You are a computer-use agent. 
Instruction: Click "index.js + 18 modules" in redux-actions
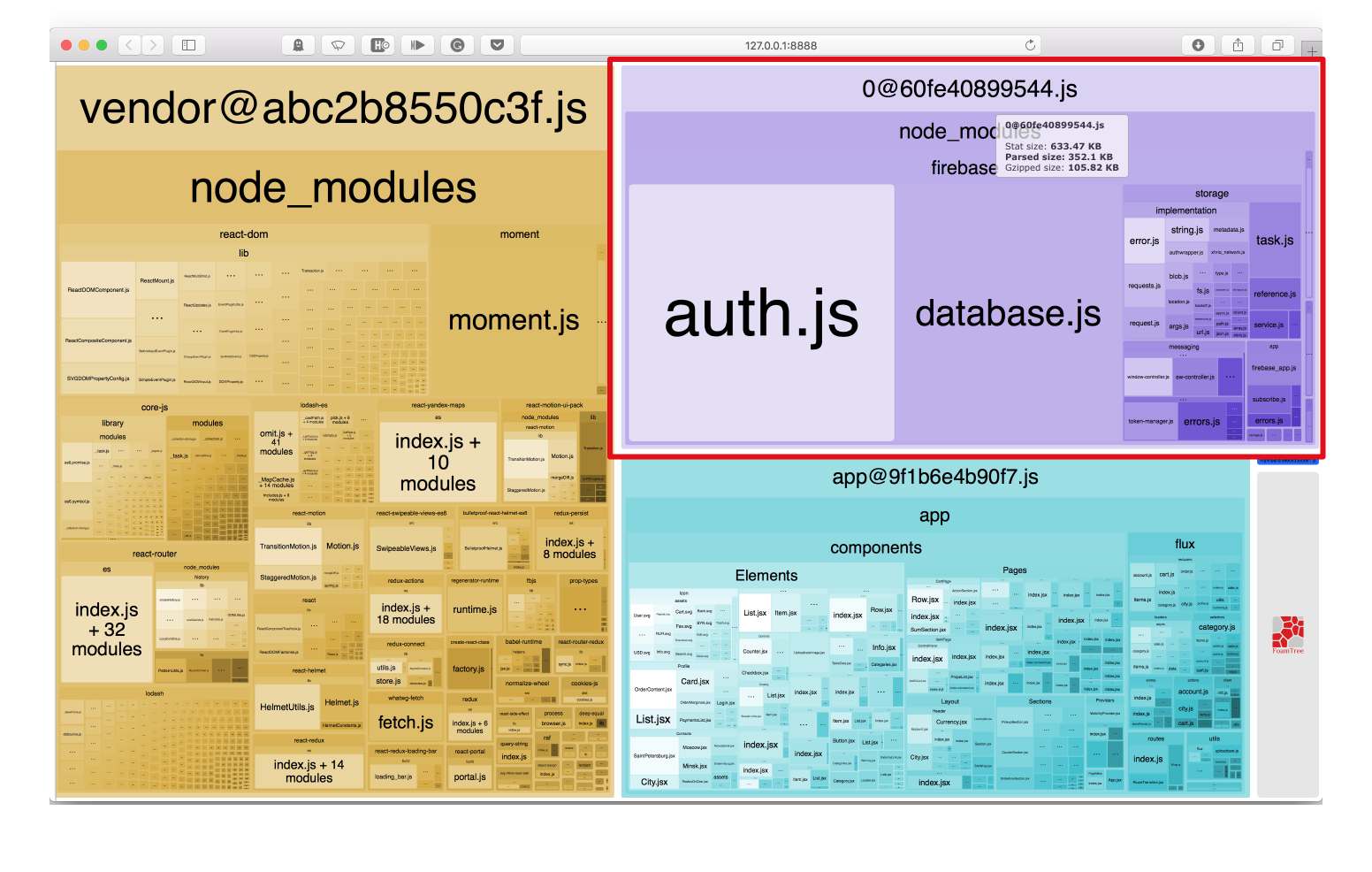pos(406,614)
